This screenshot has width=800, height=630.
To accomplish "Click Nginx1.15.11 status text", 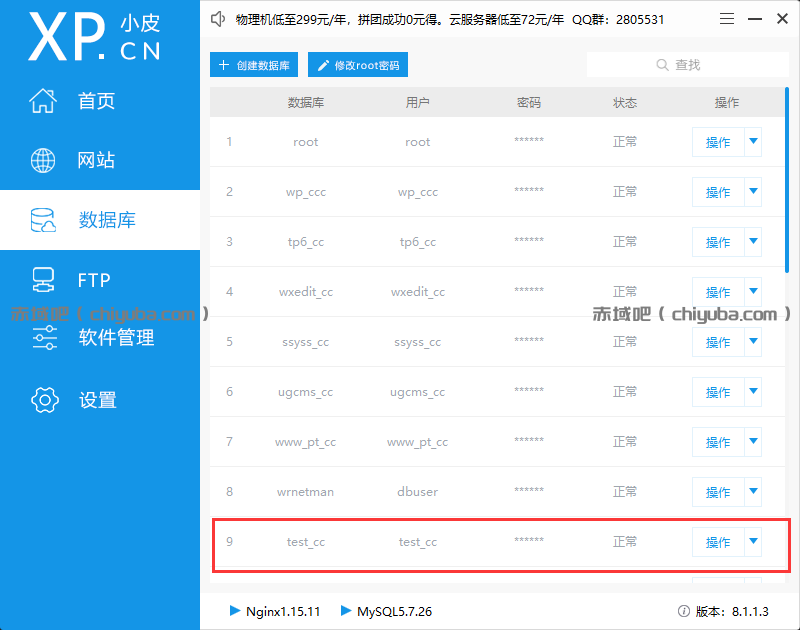I will click(x=283, y=611).
